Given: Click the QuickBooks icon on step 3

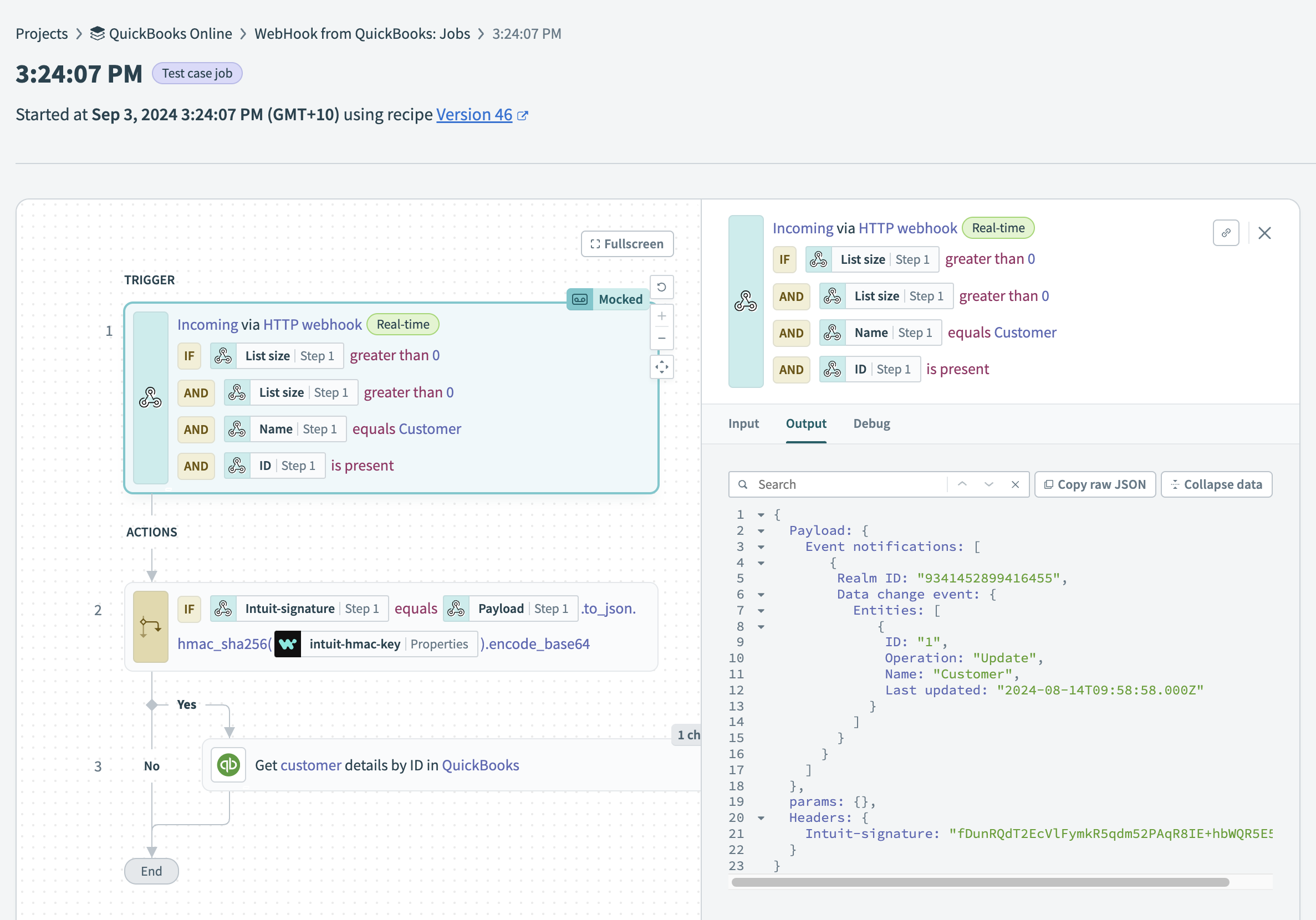Looking at the screenshot, I should (228, 765).
